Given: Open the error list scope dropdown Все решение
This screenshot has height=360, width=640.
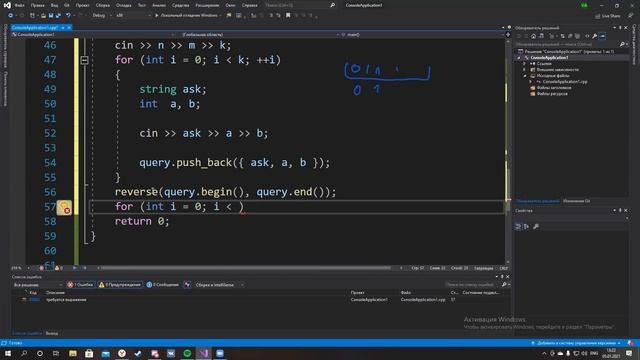Looking at the screenshot, I should (38, 284).
